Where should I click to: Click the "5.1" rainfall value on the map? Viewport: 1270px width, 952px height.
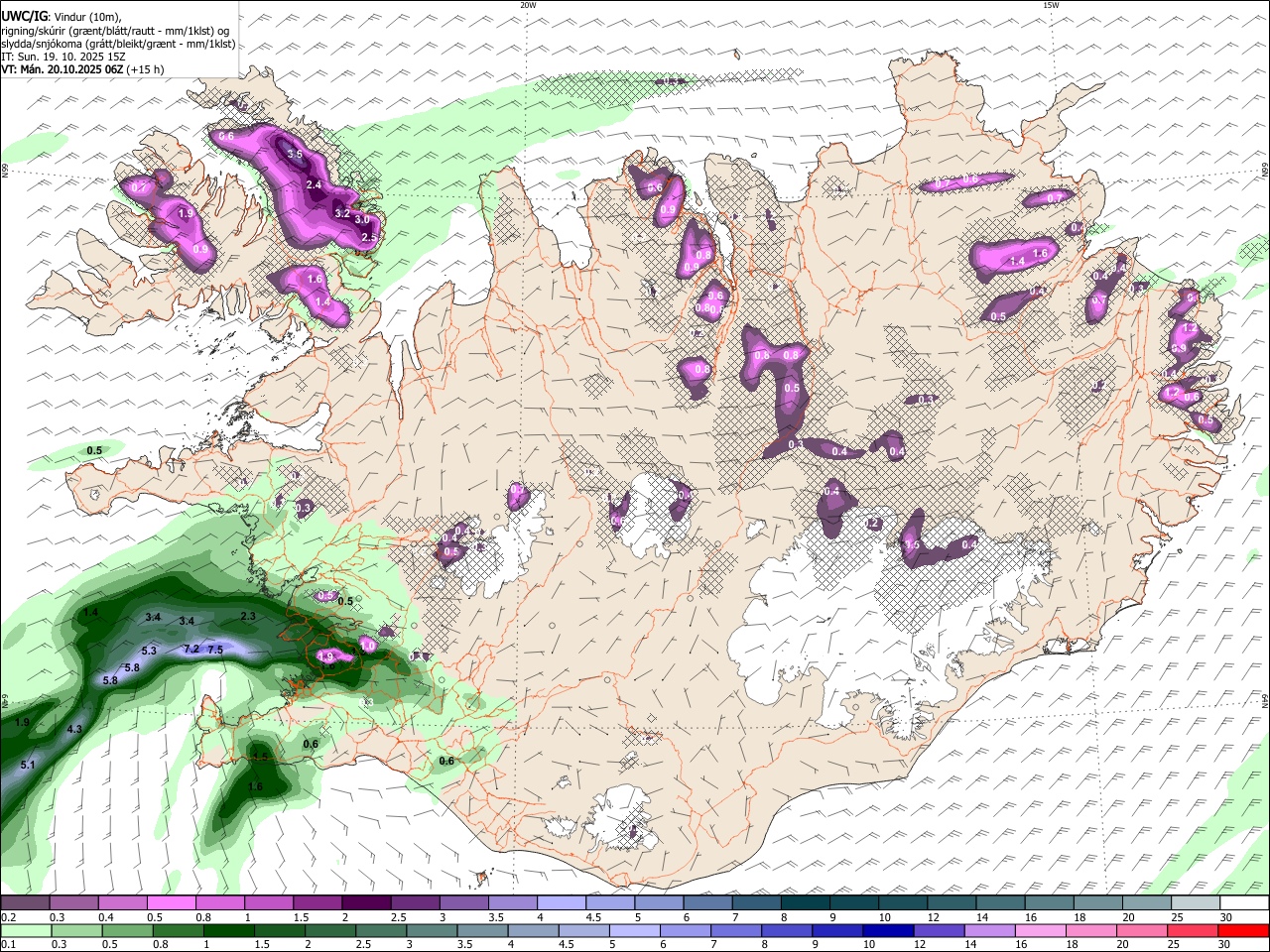point(28,765)
